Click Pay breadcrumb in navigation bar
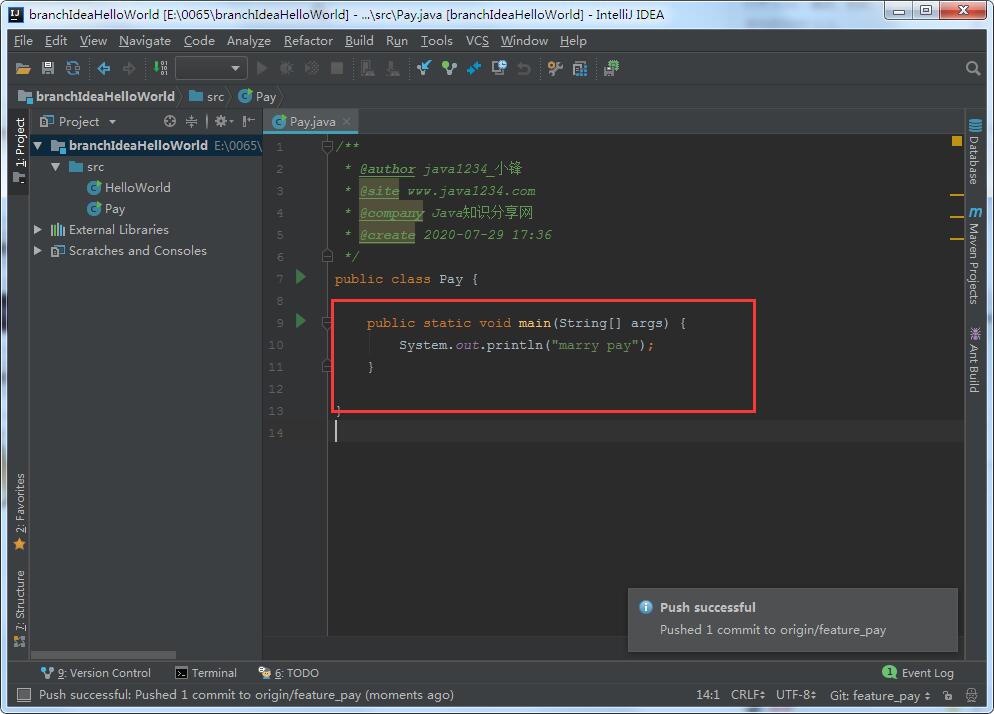Screen dimensions: 994x714 click(x=257, y=96)
